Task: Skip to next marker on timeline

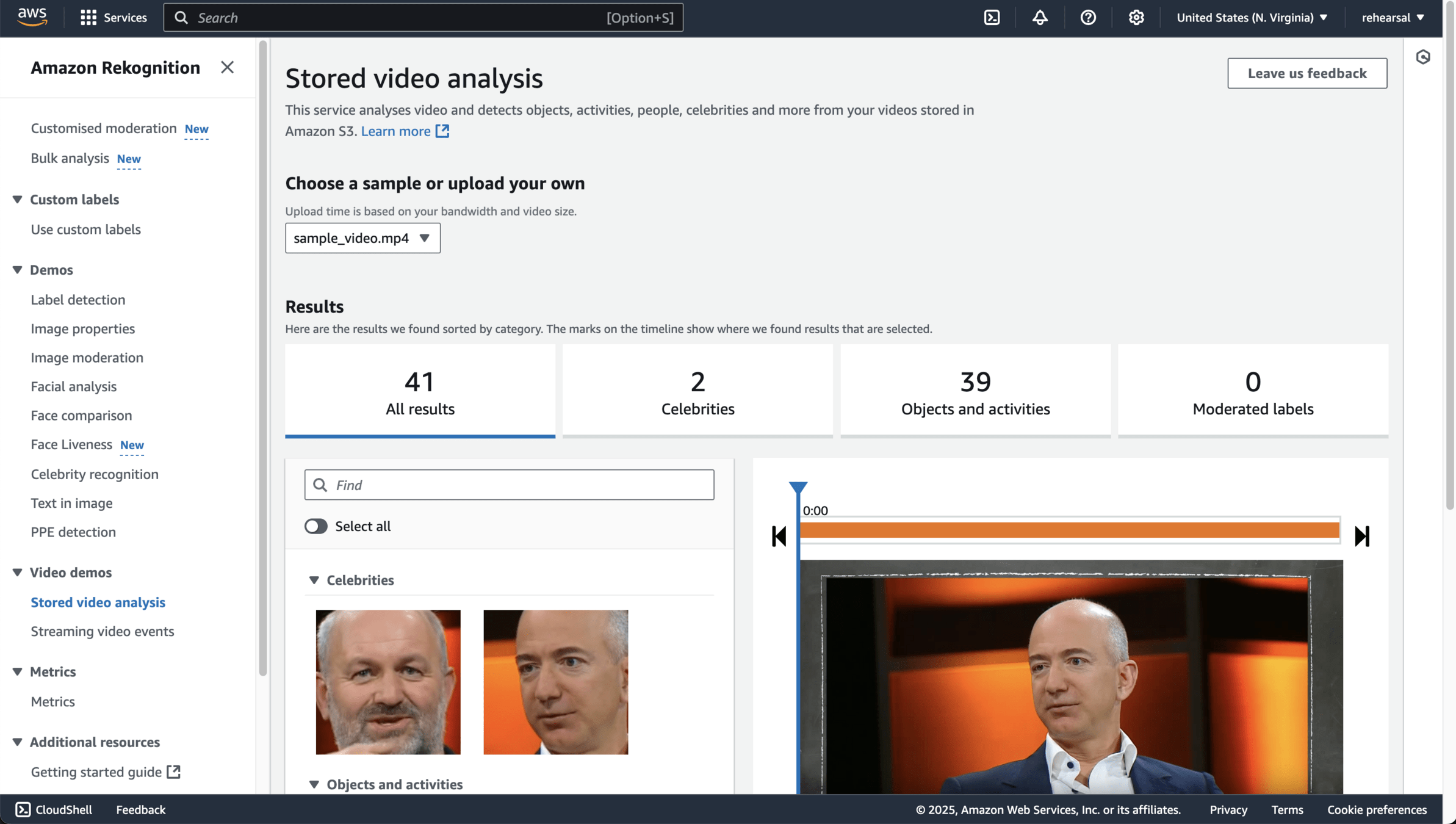Action: click(x=1362, y=536)
